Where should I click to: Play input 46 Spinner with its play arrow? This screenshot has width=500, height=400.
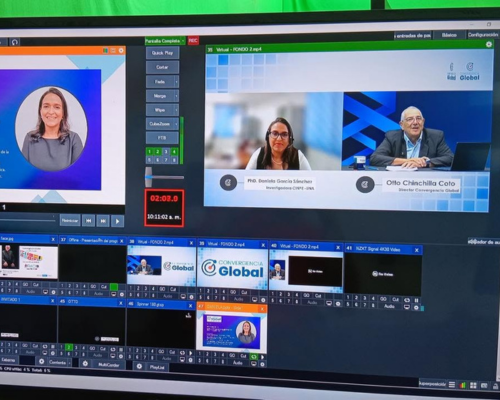[191, 353]
